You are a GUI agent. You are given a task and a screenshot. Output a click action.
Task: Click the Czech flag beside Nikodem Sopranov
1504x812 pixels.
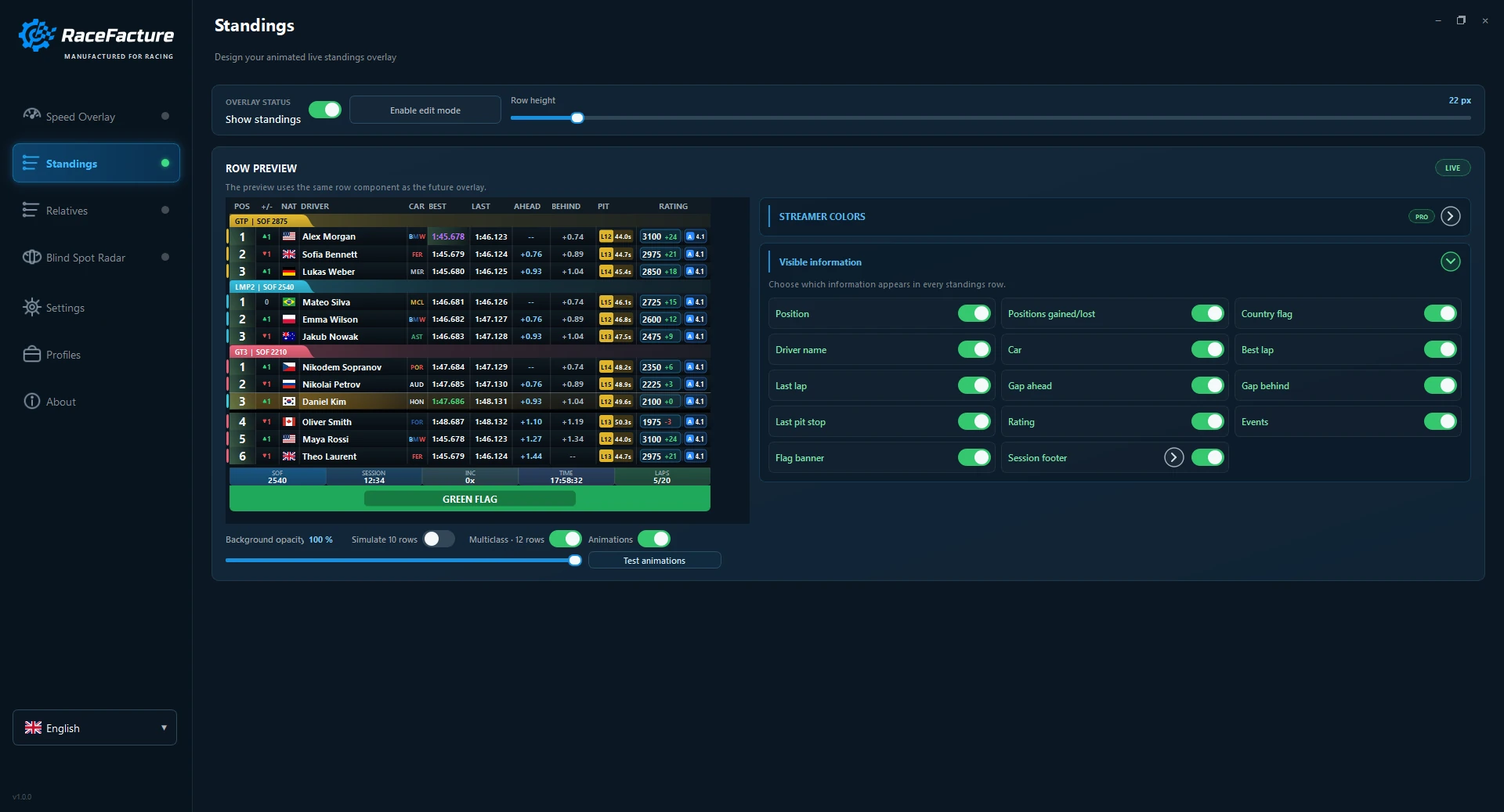pyautogui.click(x=289, y=367)
